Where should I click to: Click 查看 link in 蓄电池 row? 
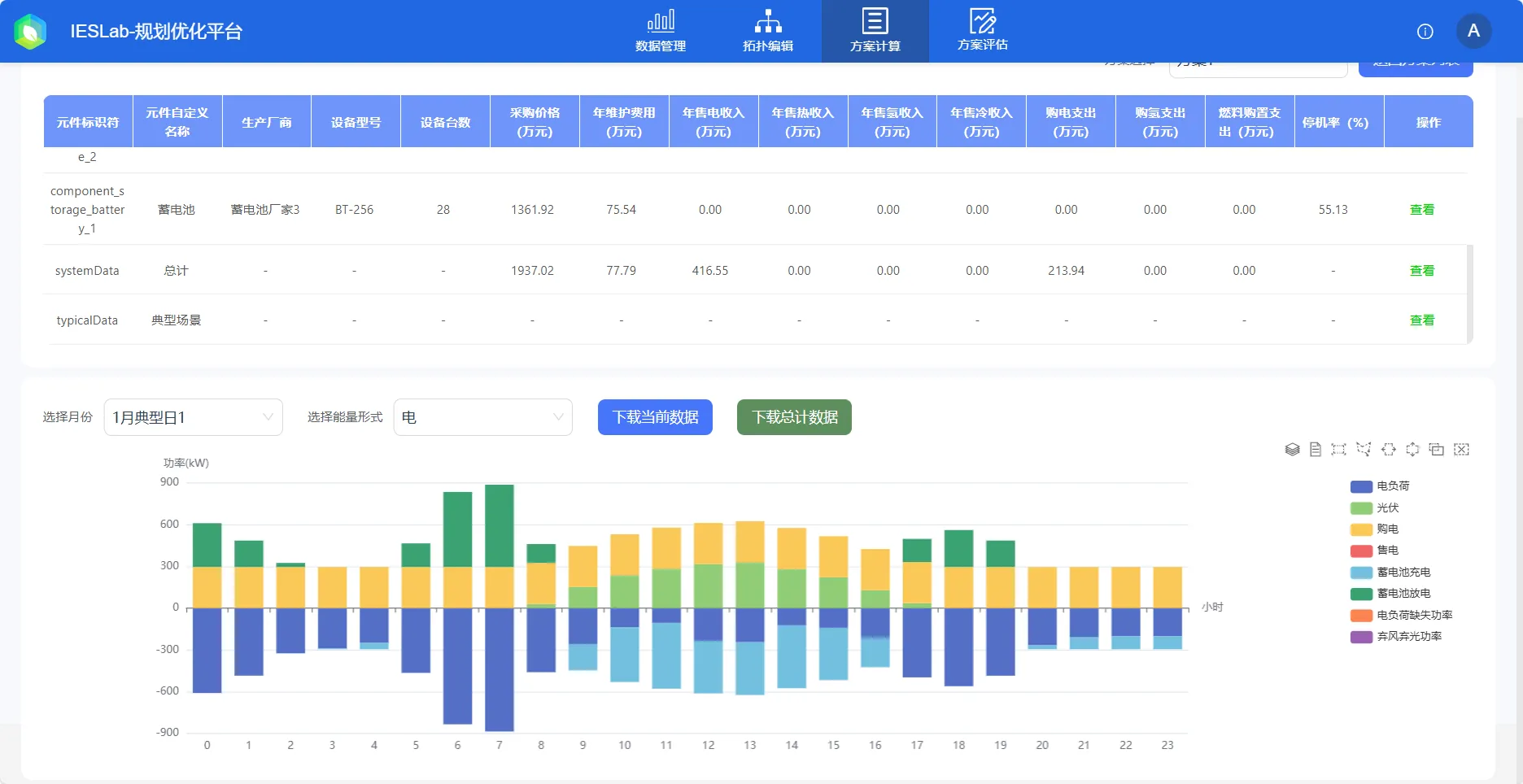pyautogui.click(x=1422, y=210)
